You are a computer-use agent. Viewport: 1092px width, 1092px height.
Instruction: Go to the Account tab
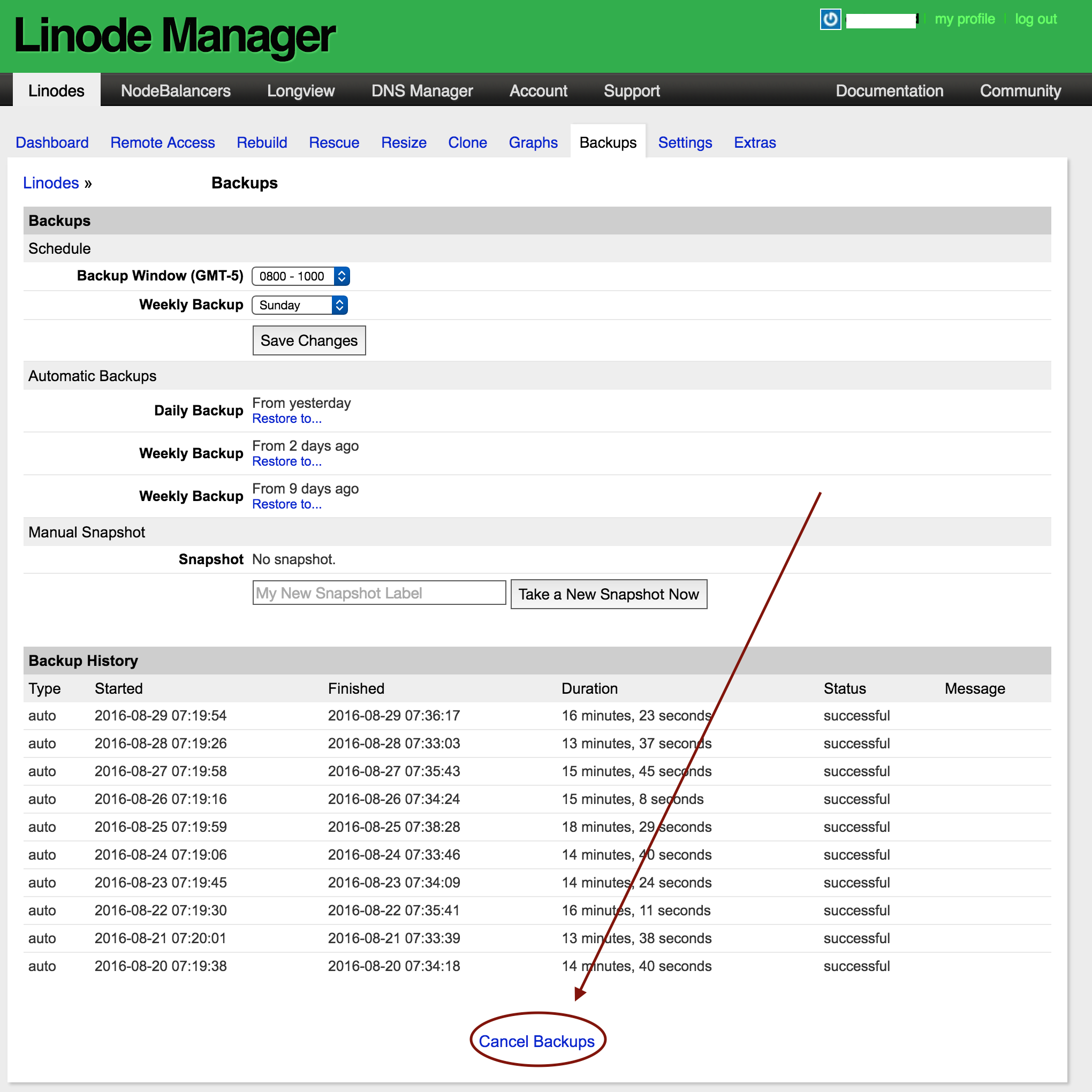click(x=538, y=90)
